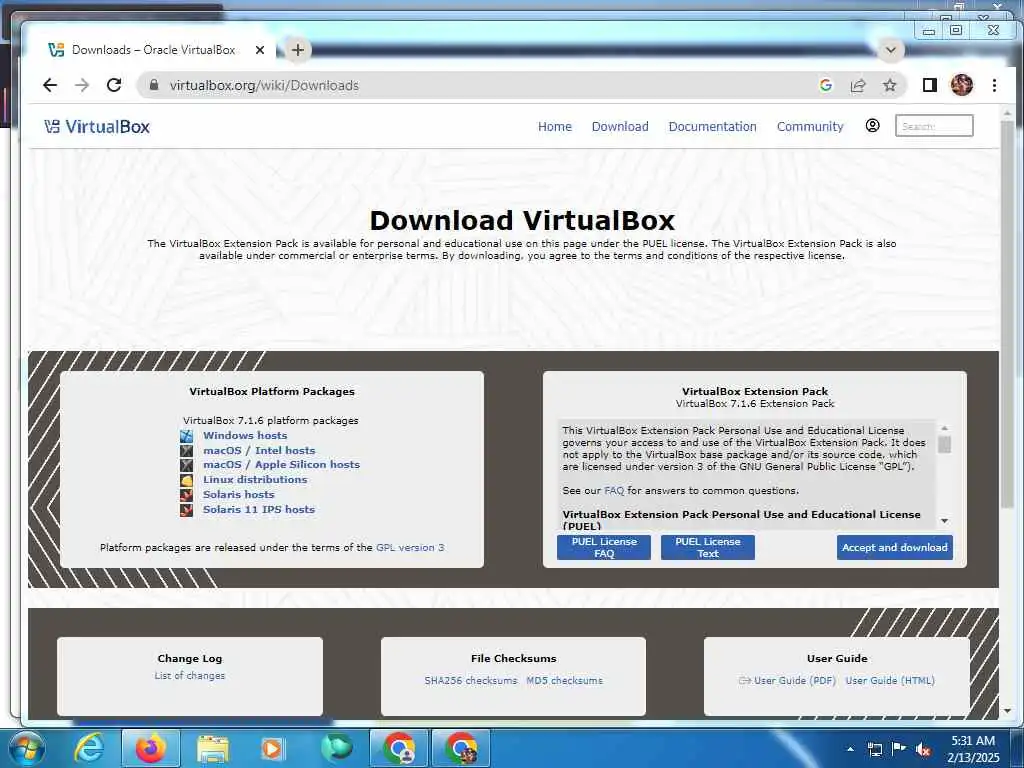Close the Downloads – Oracle VirtualBox tab
This screenshot has width=1024, height=768.
pyautogui.click(x=260, y=50)
